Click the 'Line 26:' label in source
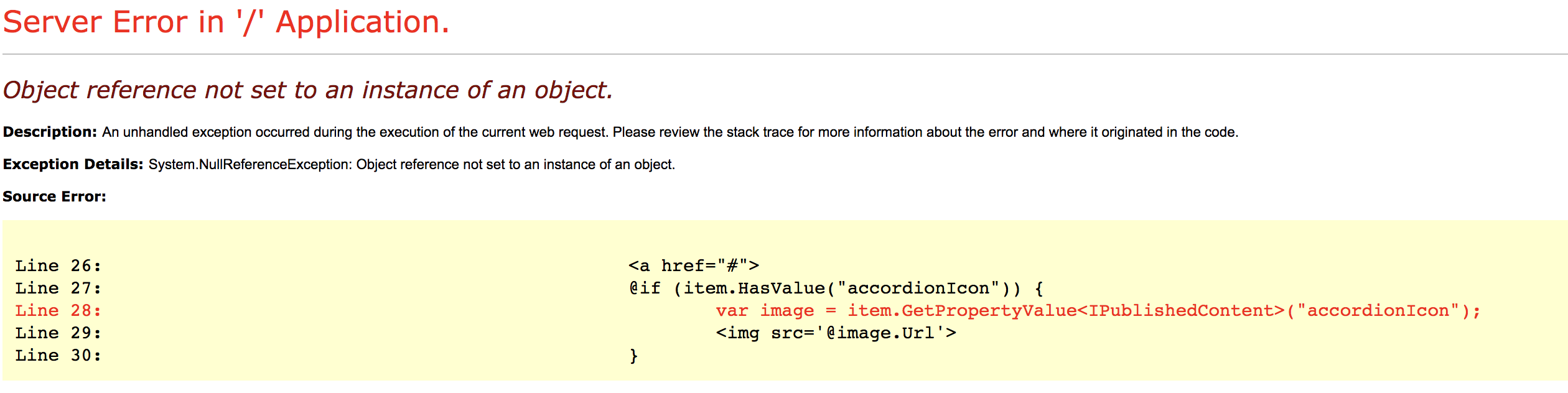 (x=58, y=266)
